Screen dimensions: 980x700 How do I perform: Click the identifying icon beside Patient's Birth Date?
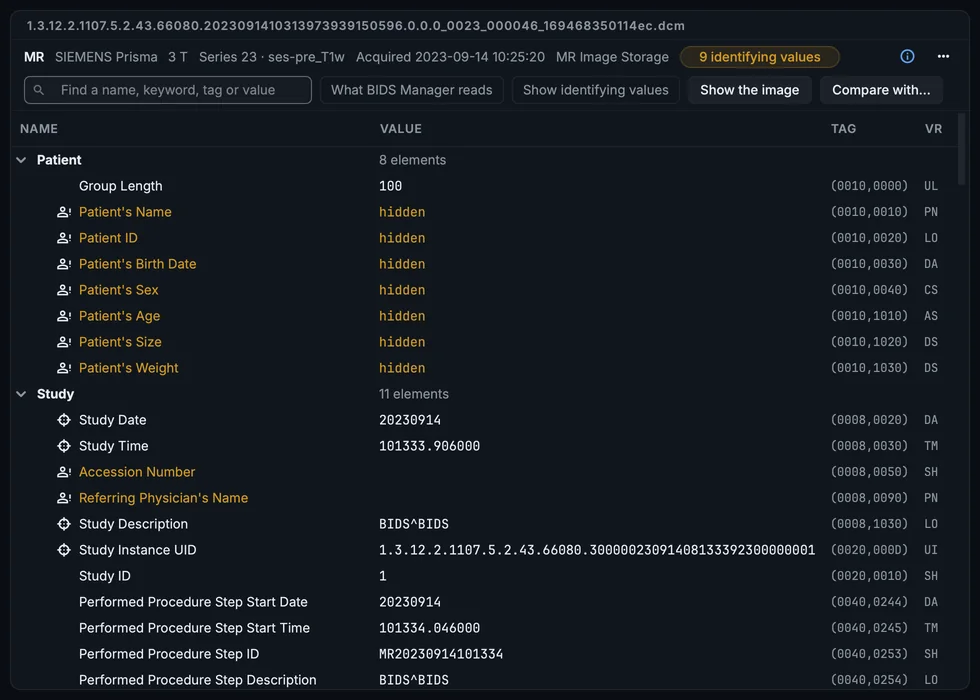point(64,264)
